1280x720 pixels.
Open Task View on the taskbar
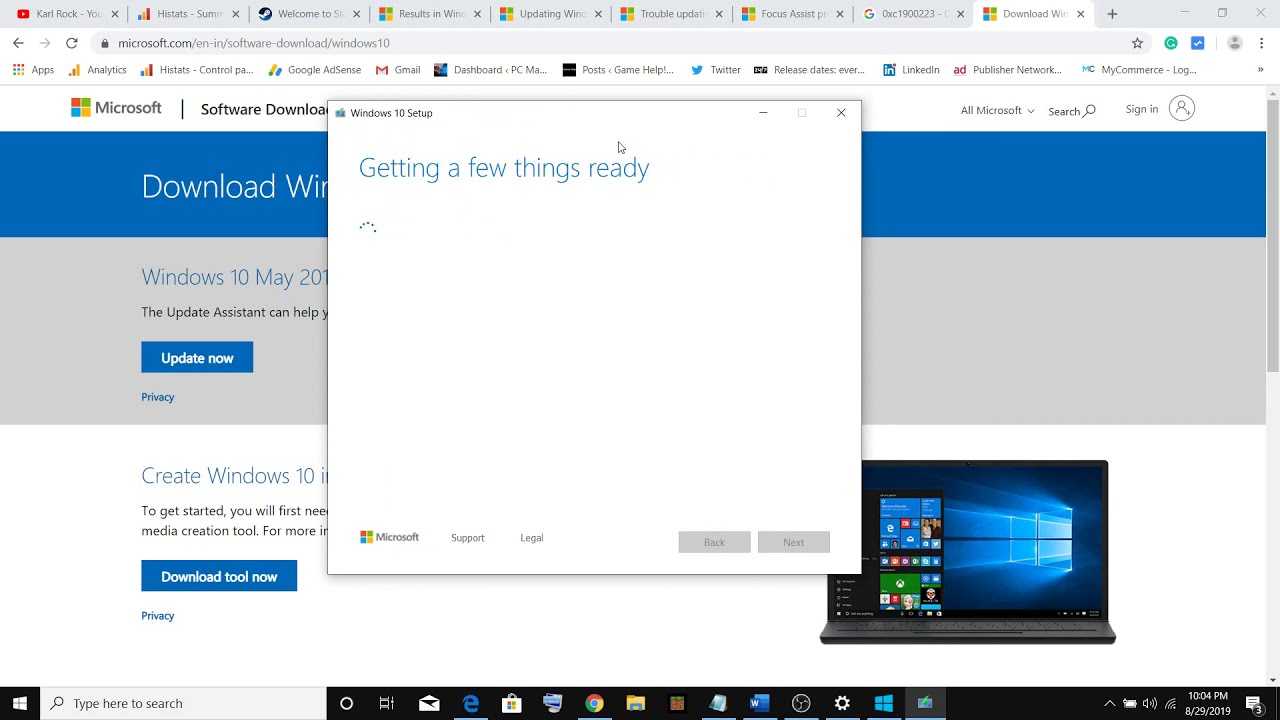[387, 703]
